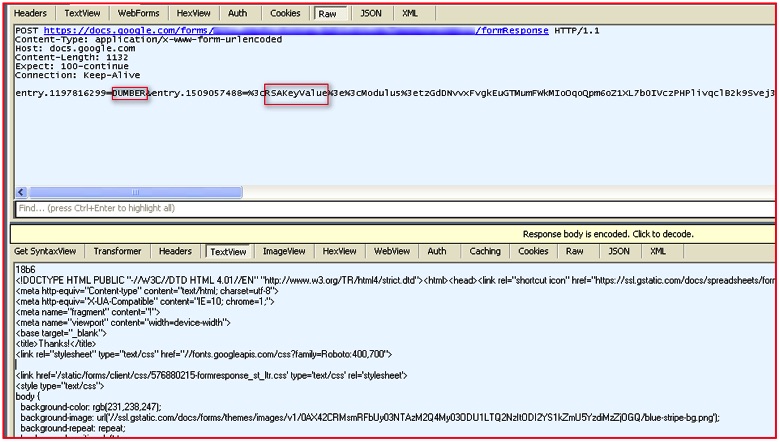This screenshot has height=442, width=780.
Task: Click the DOCTYPE HTML PUBLIC line
Action: coord(395,280)
